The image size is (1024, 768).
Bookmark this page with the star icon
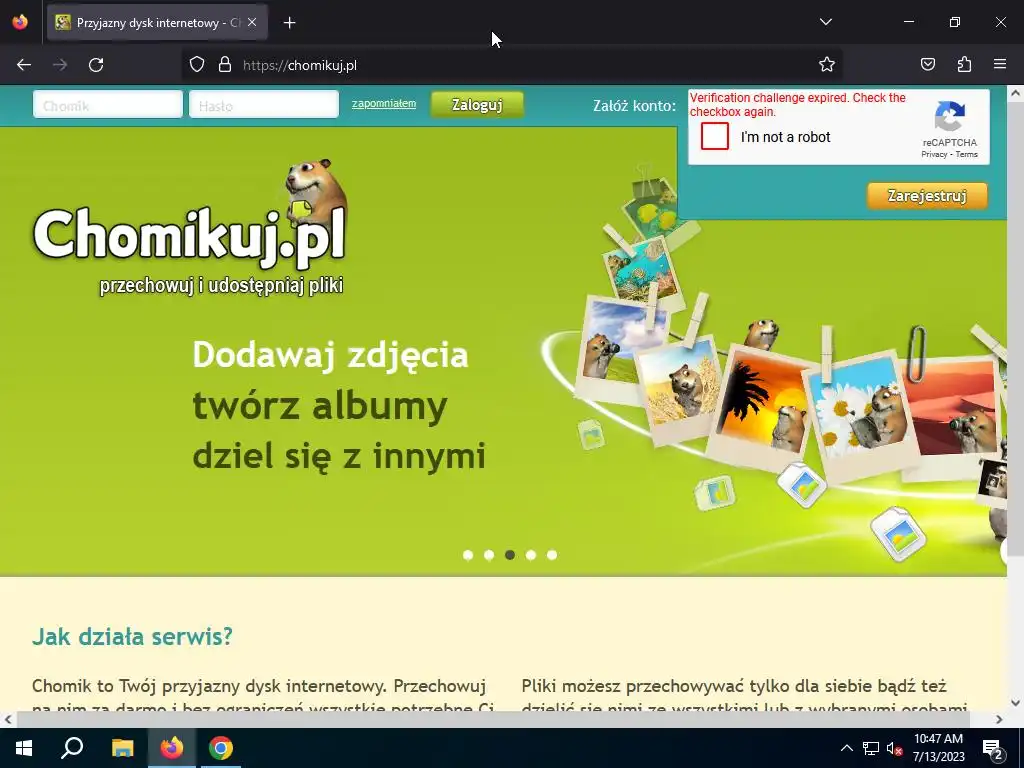pyautogui.click(x=827, y=65)
